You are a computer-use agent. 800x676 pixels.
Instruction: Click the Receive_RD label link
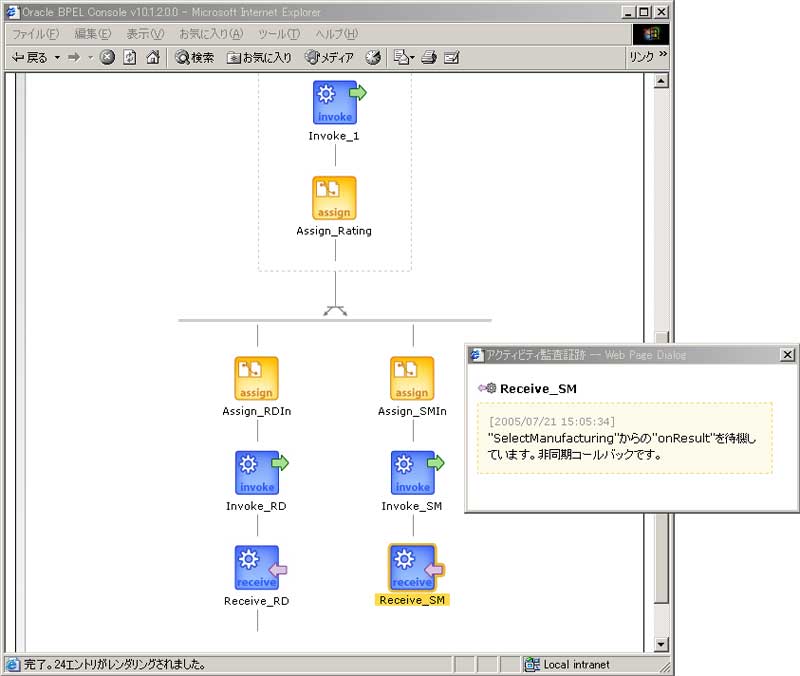256,600
